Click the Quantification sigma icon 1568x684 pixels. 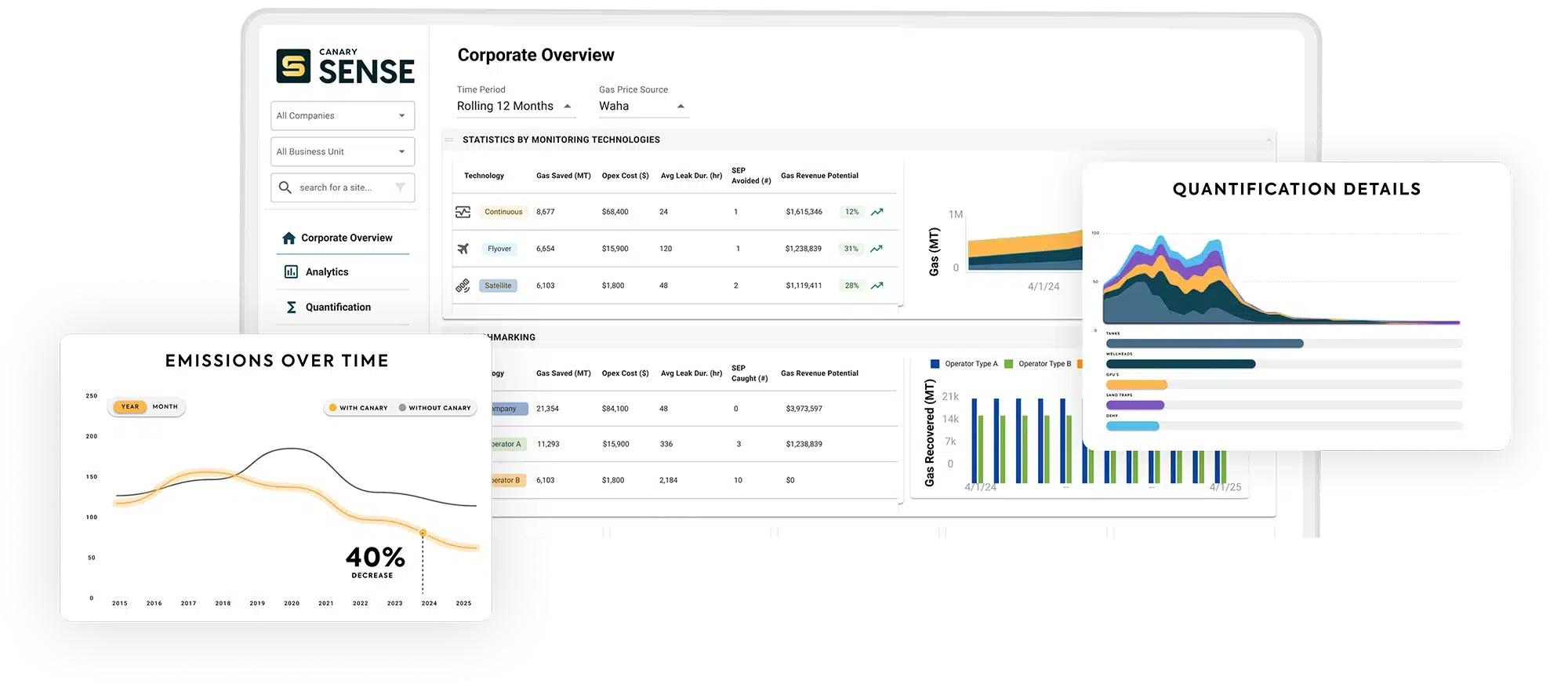[291, 307]
